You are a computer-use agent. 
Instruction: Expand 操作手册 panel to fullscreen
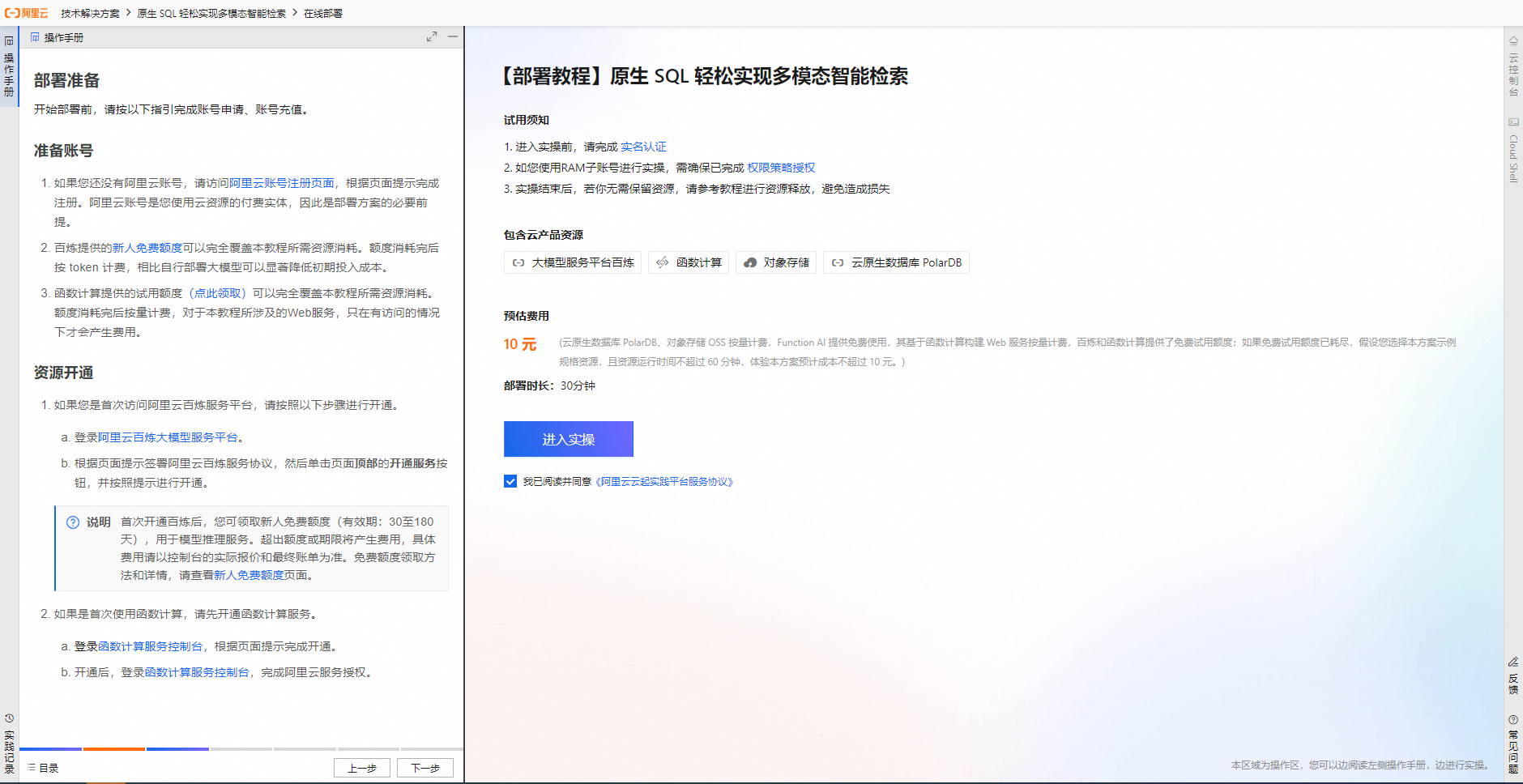(x=432, y=37)
